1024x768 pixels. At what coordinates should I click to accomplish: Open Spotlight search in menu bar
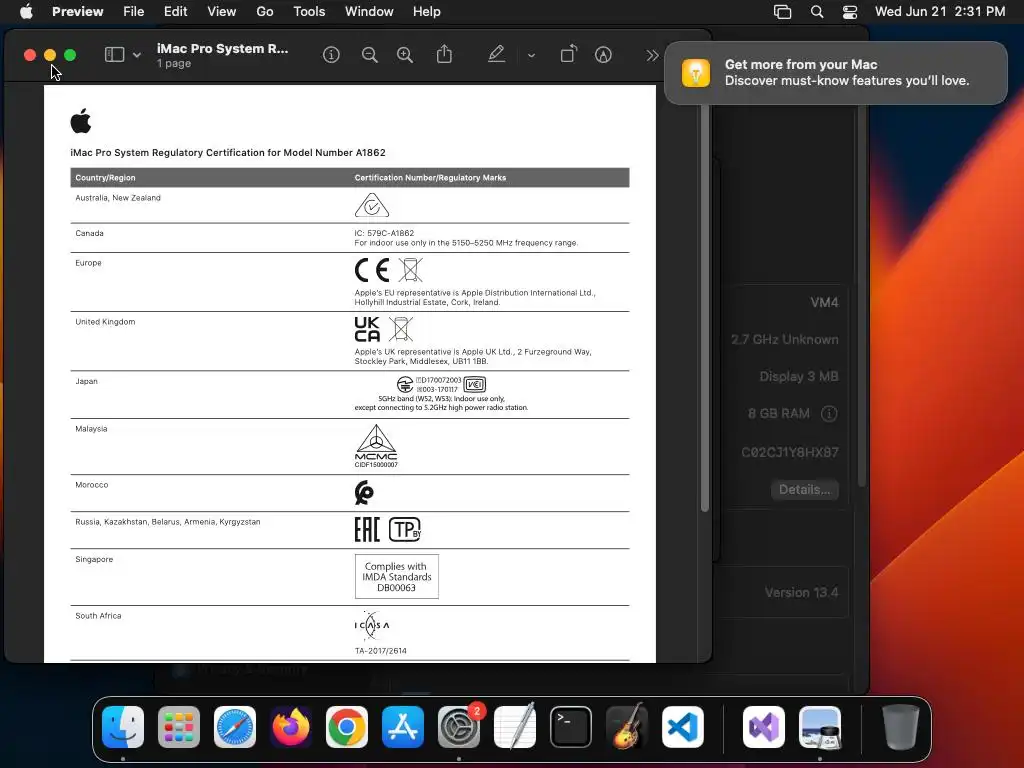click(816, 12)
